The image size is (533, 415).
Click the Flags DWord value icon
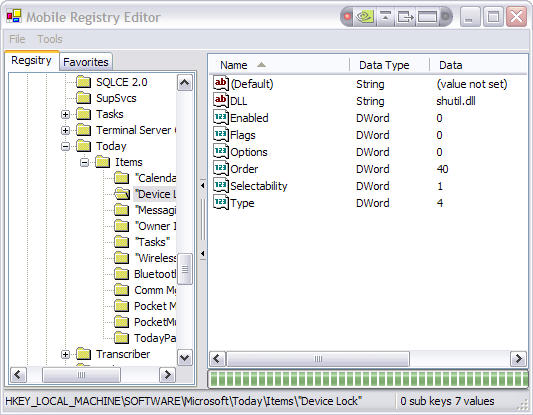pyautogui.click(x=221, y=134)
